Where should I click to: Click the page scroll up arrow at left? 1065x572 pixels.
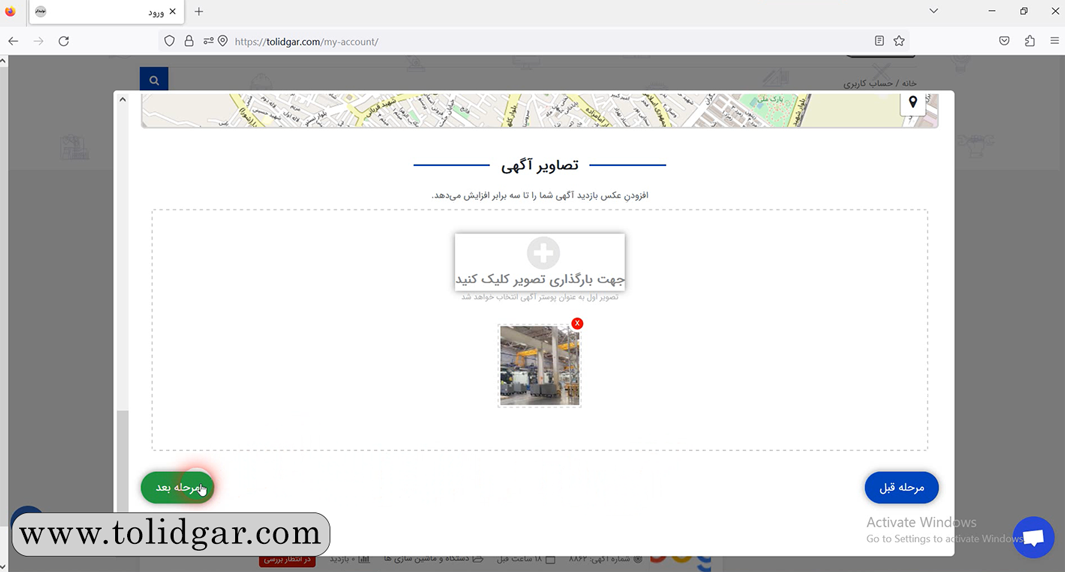[3, 61]
